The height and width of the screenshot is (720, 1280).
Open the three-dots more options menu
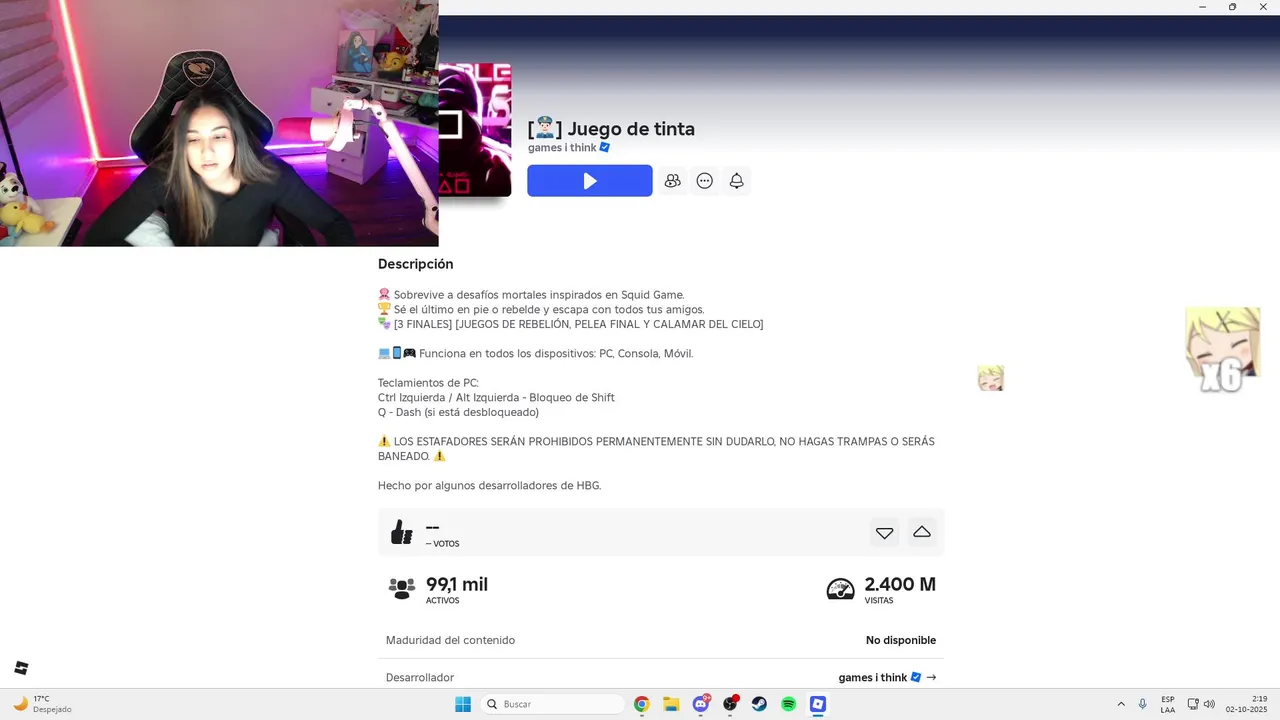click(705, 181)
